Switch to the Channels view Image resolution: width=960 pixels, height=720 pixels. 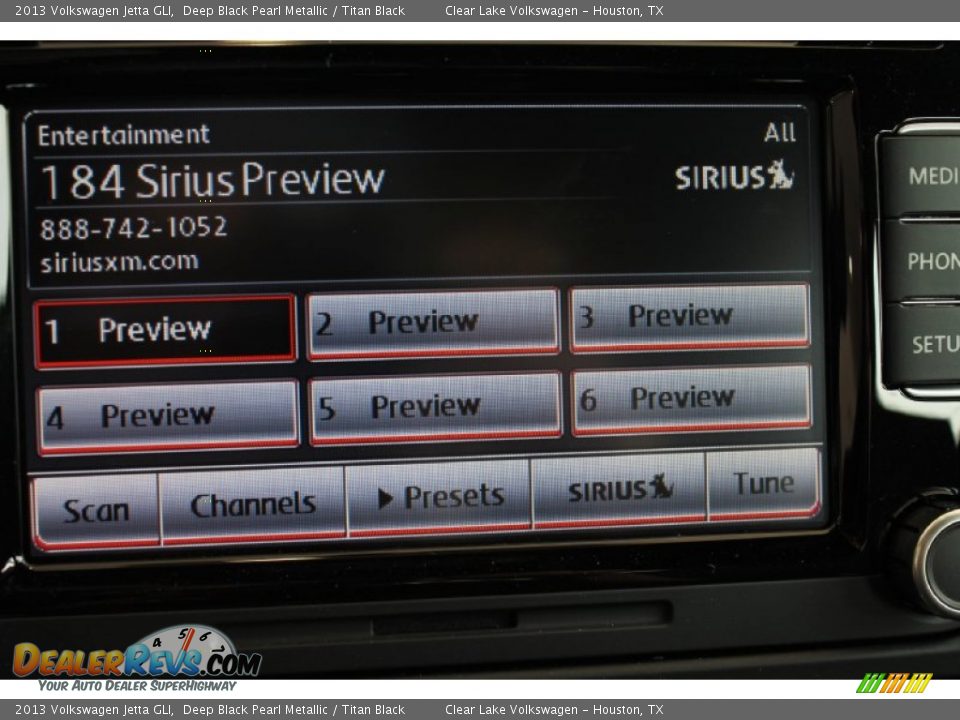253,501
